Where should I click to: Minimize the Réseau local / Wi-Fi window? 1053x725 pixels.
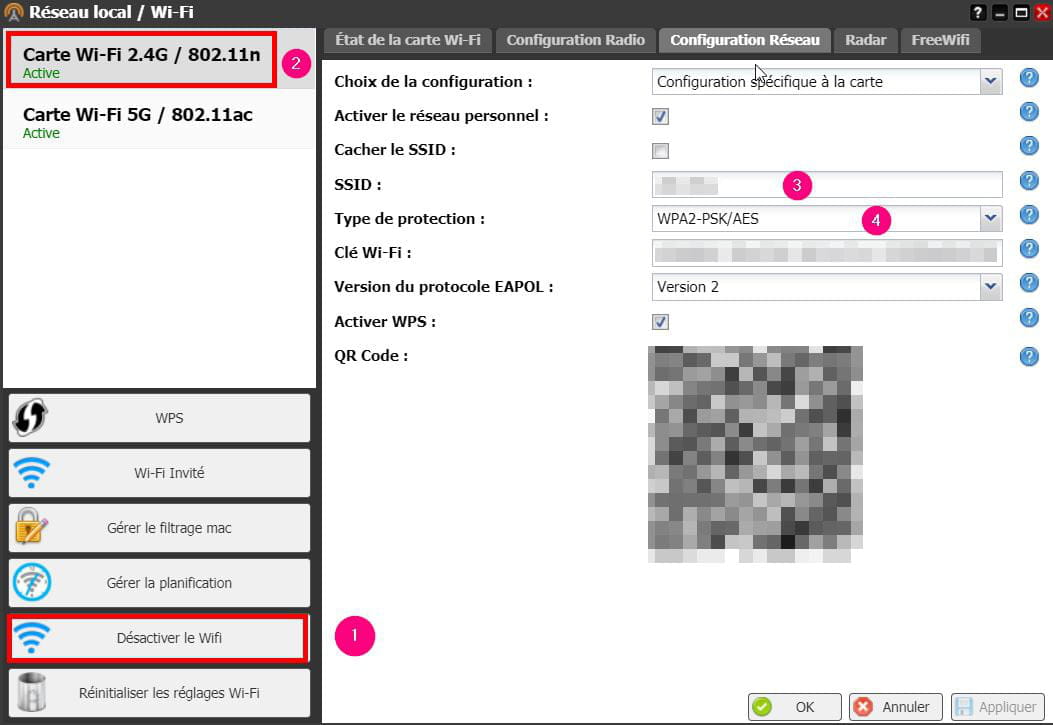(1000, 12)
